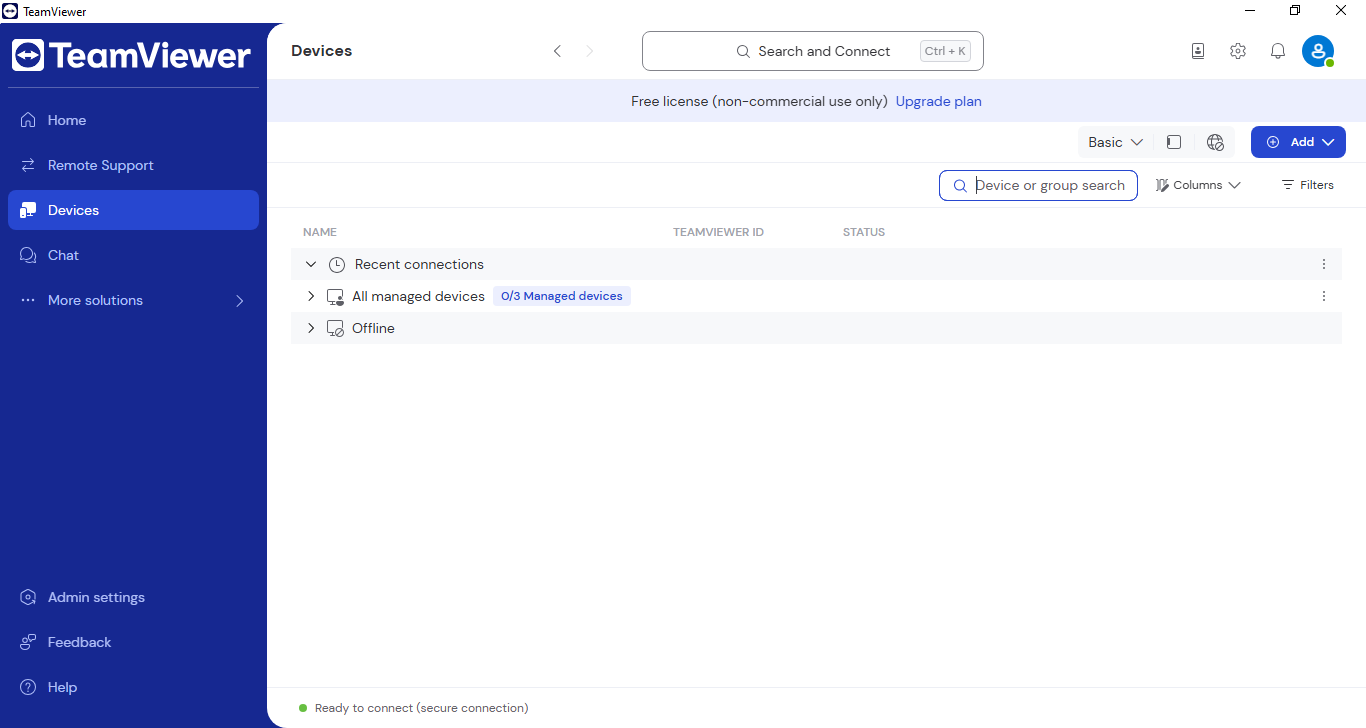
Task: Click the globe icon beside Basic
Action: tap(1215, 142)
